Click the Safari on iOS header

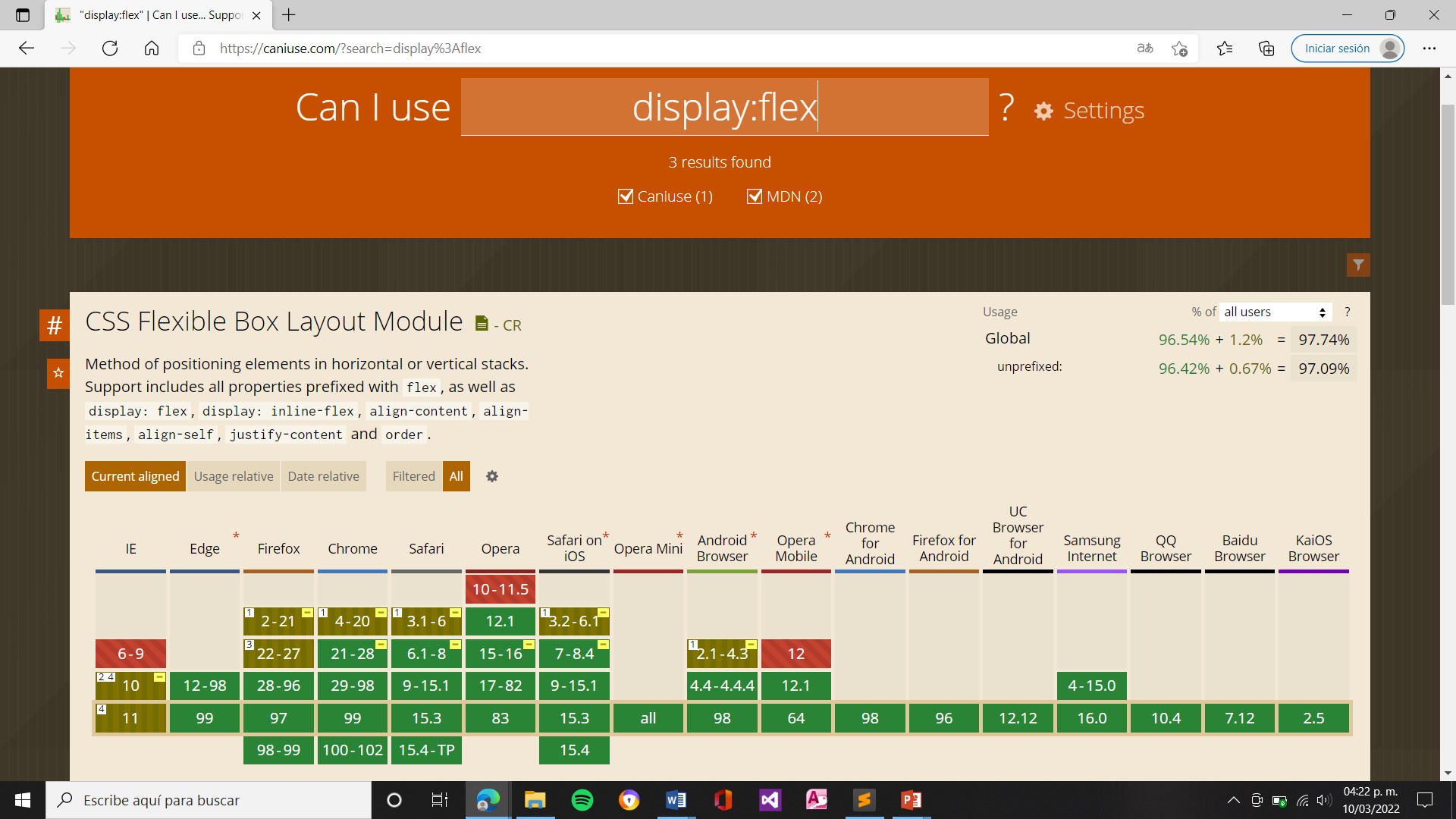pos(574,548)
